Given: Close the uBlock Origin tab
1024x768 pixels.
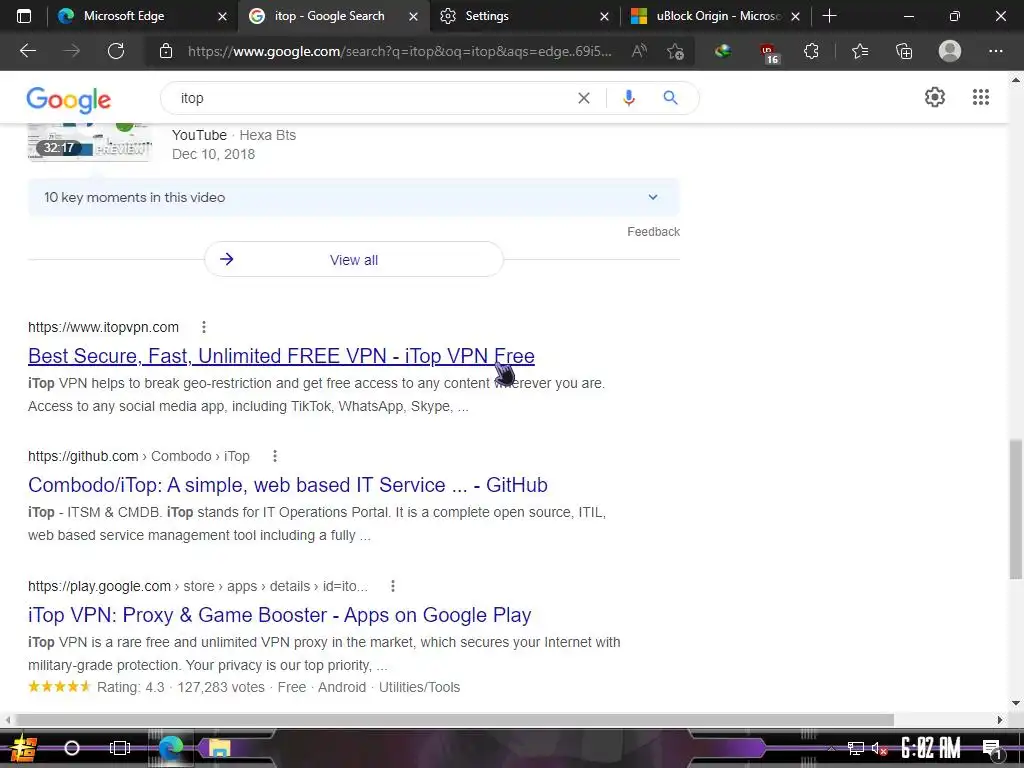Looking at the screenshot, I should click(795, 16).
